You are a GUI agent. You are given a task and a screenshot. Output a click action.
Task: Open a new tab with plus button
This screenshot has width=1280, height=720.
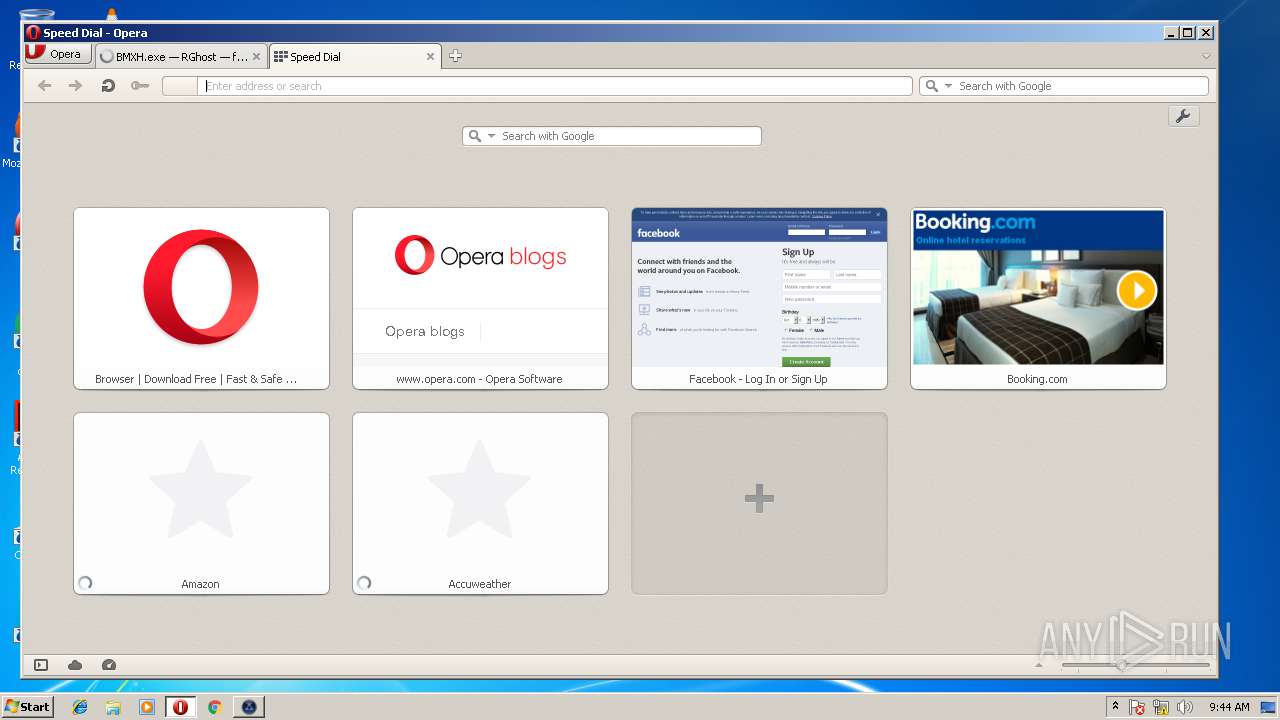coord(455,56)
